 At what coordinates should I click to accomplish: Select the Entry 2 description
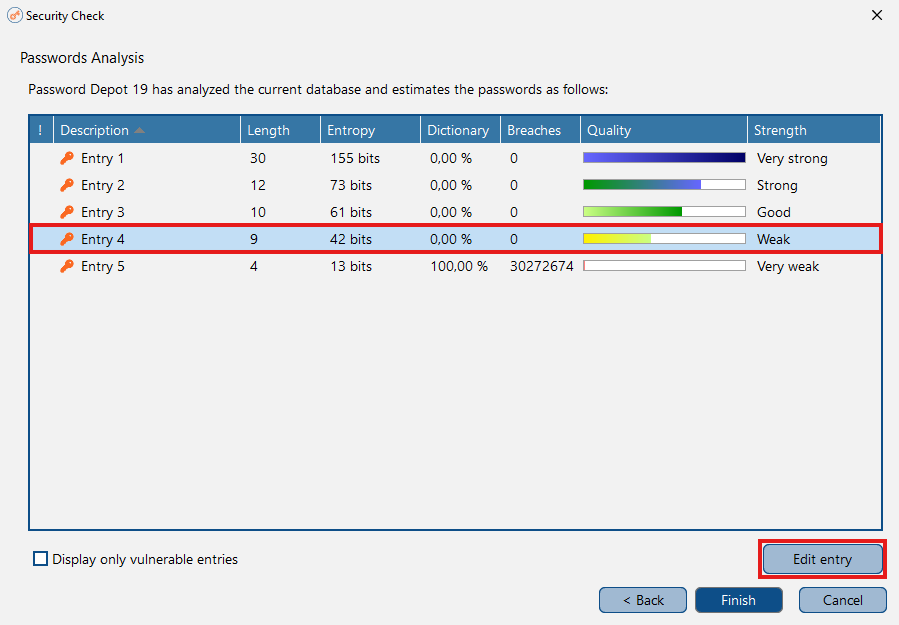pos(102,185)
